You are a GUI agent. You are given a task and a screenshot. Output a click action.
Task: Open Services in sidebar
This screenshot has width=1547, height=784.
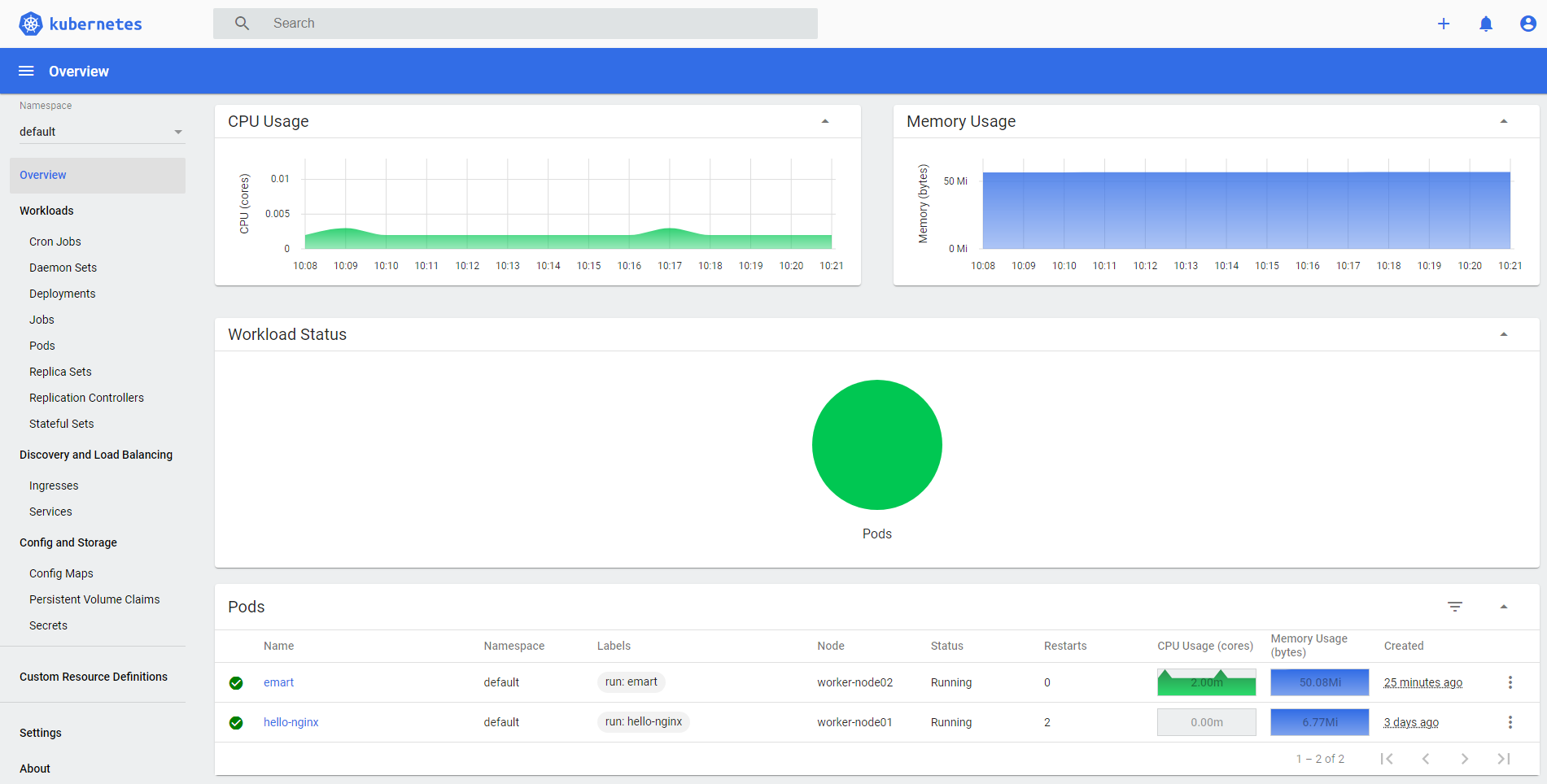pyautogui.click(x=50, y=512)
